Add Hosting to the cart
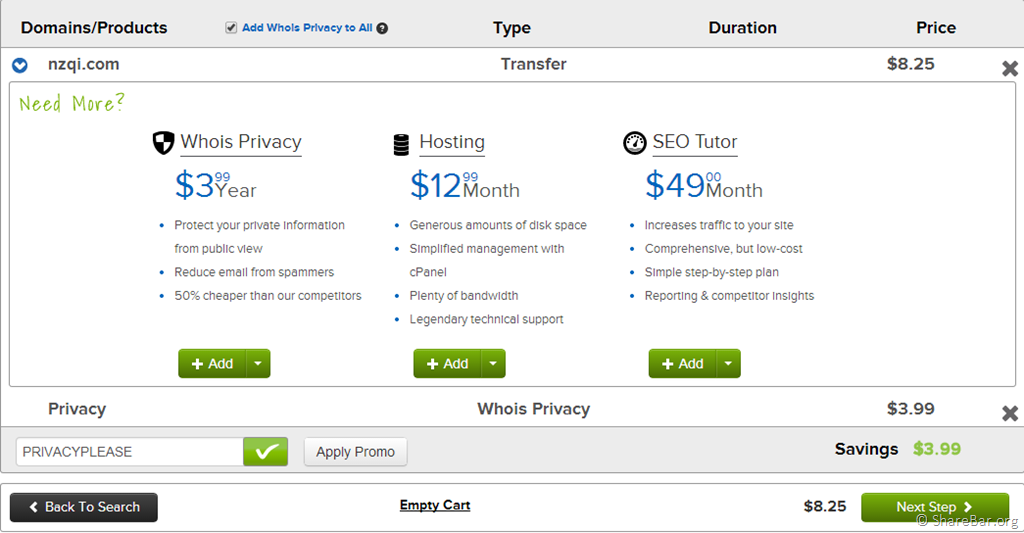Screen dimensions: 1024x533 pos(446,364)
